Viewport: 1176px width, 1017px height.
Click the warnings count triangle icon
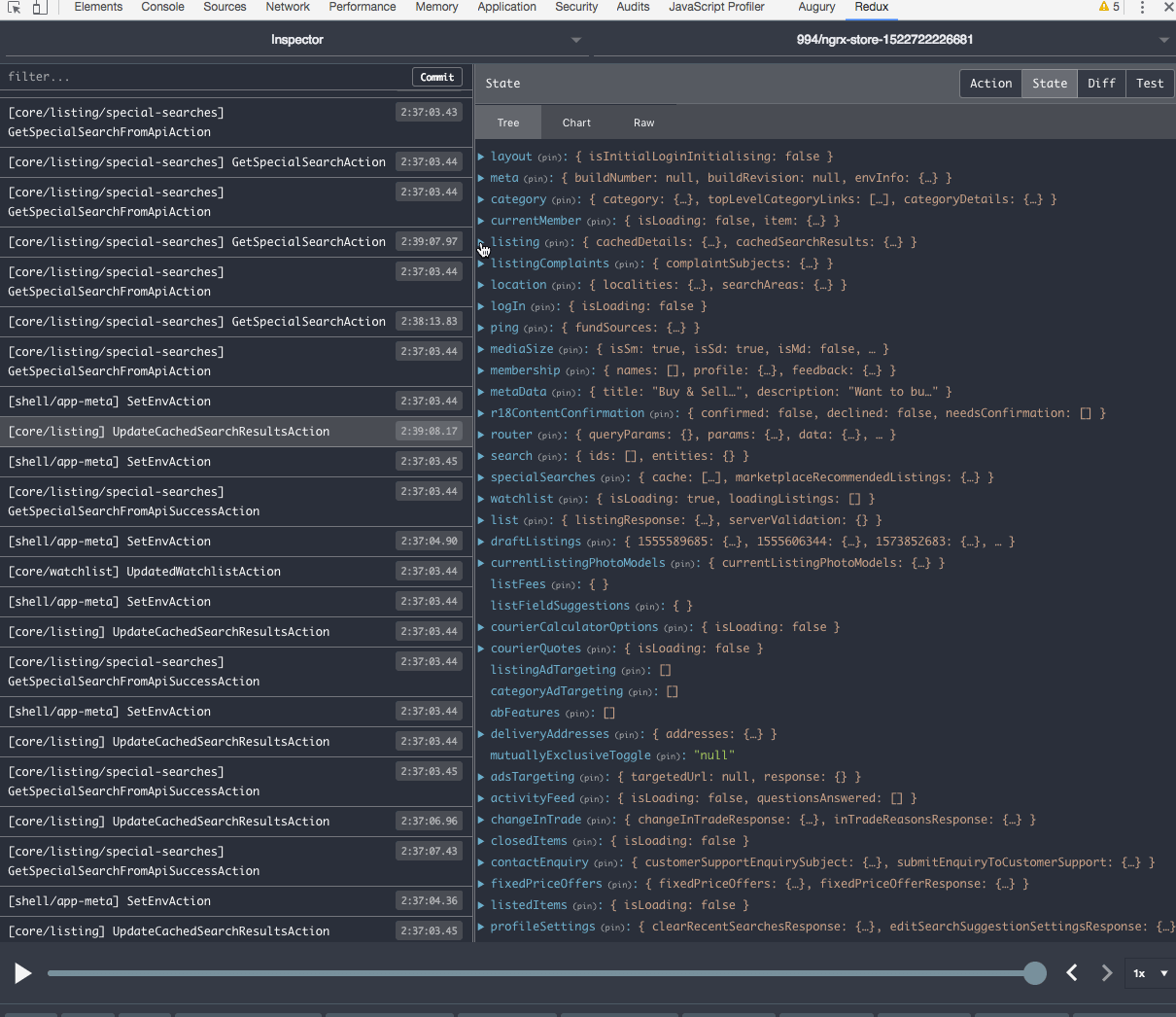pyautogui.click(x=1104, y=7)
